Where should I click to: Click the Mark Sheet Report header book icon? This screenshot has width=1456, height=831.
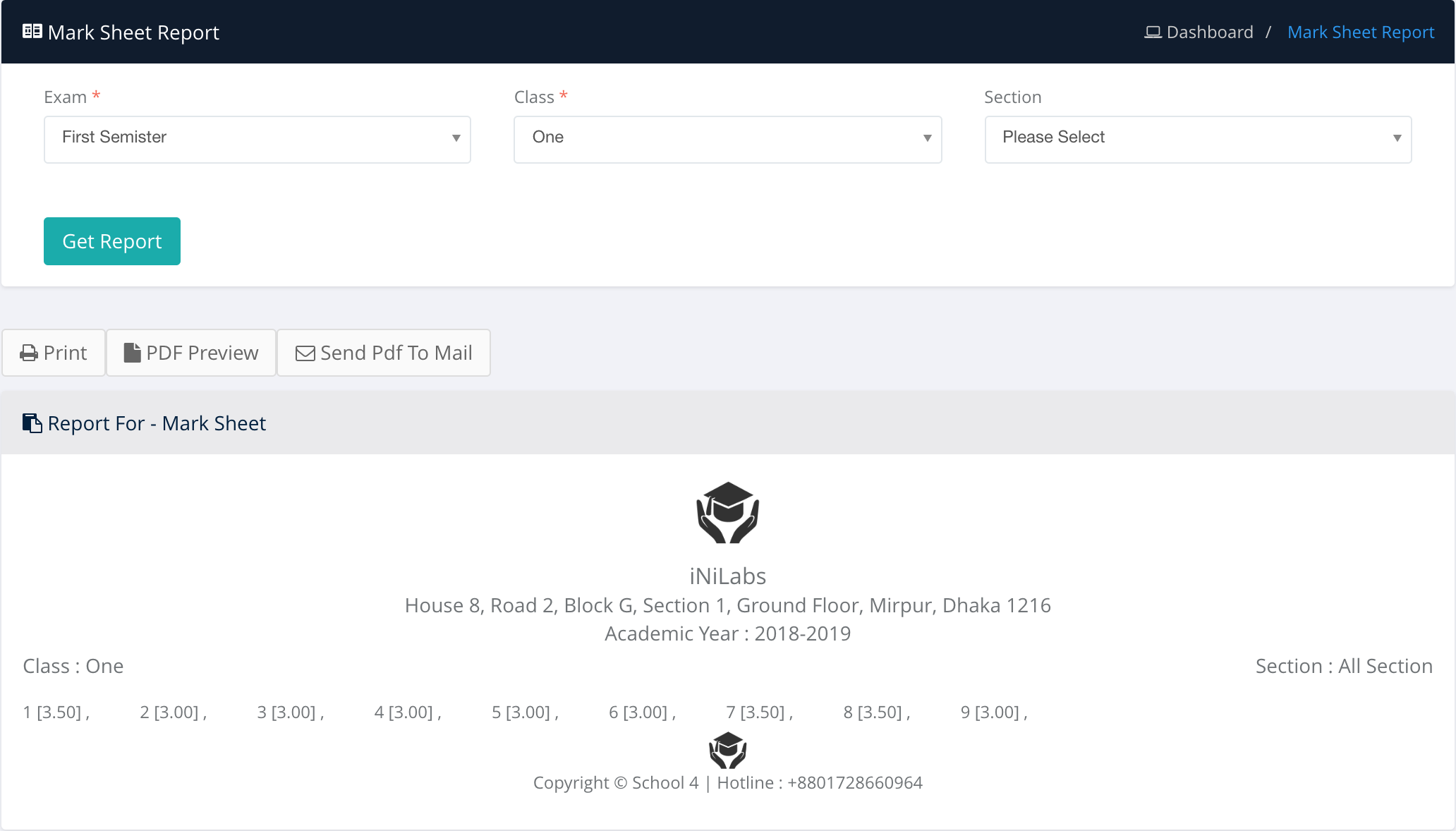click(32, 31)
